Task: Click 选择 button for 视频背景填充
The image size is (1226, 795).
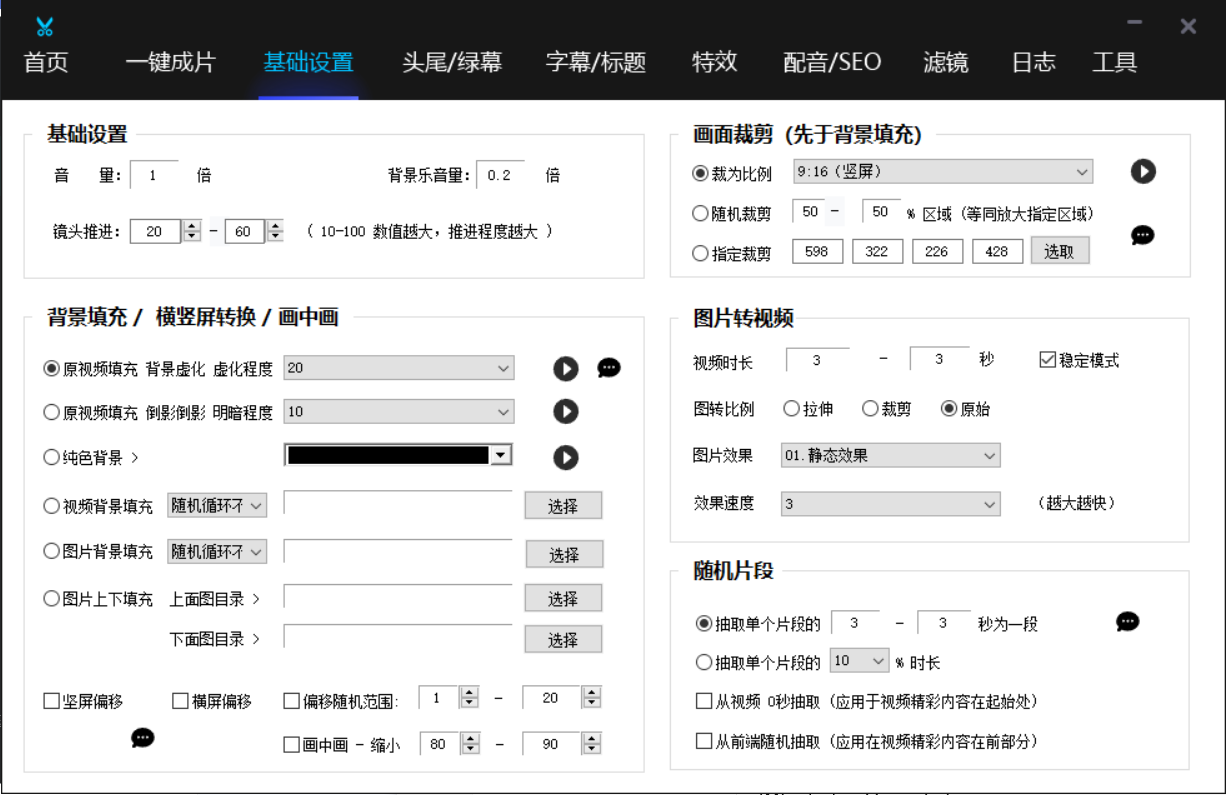Action: (x=563, y=506)
